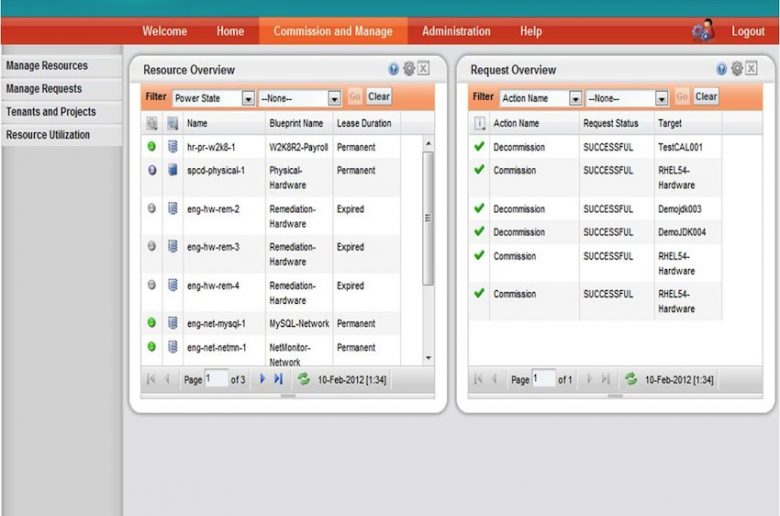Sort by resource type column header icon

pos(173,123)
